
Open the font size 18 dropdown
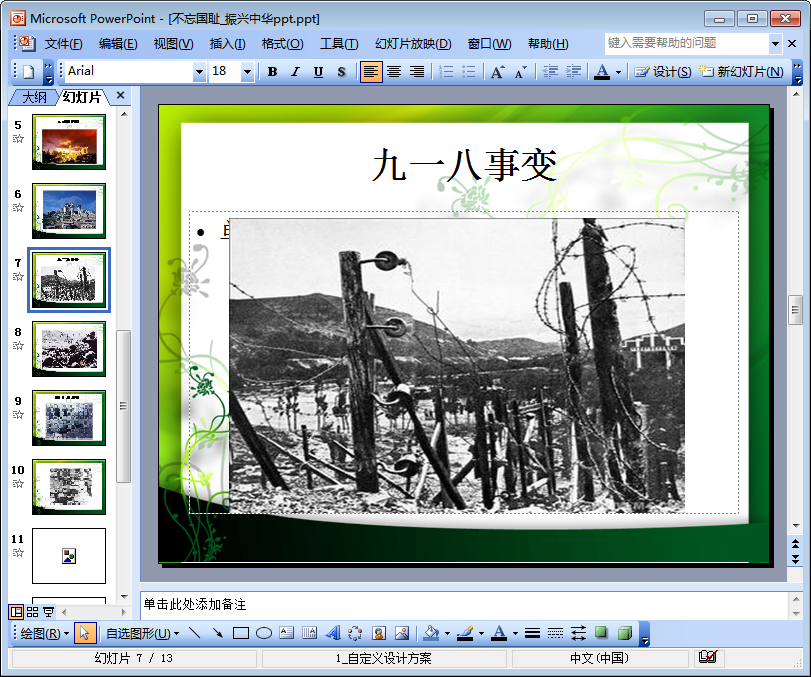coord(247,72)
